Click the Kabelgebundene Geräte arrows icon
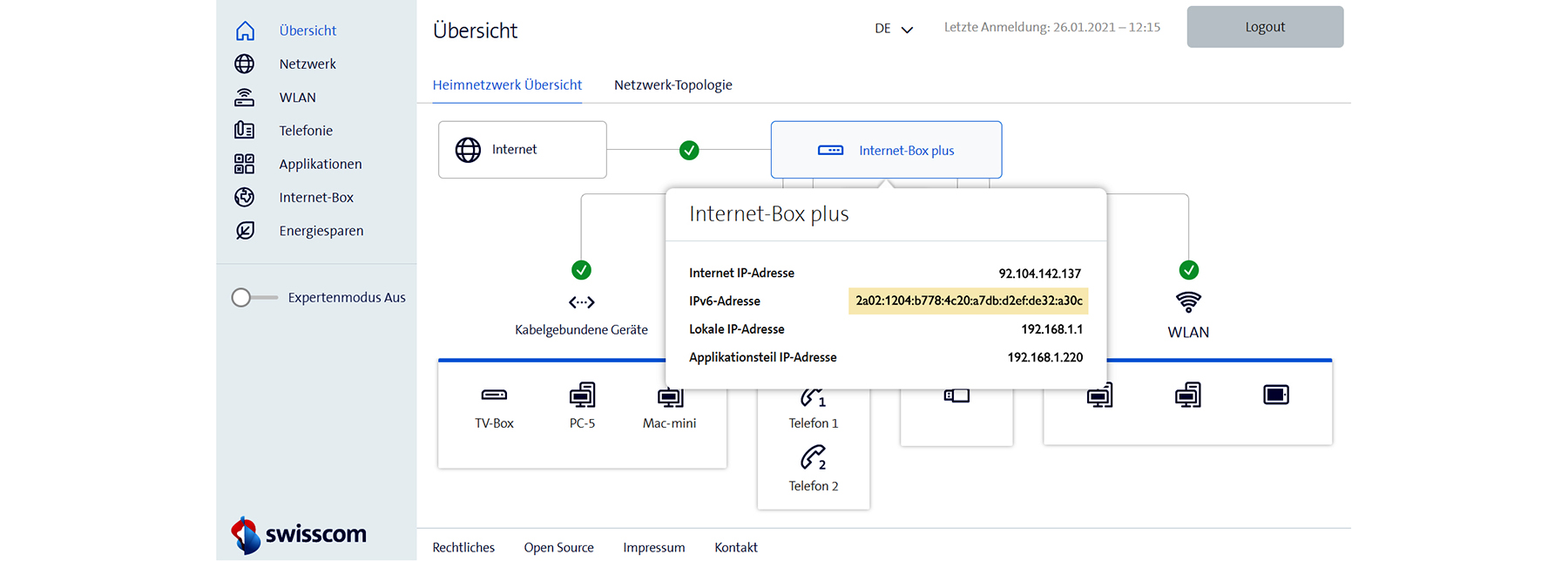 coord(581,302)
